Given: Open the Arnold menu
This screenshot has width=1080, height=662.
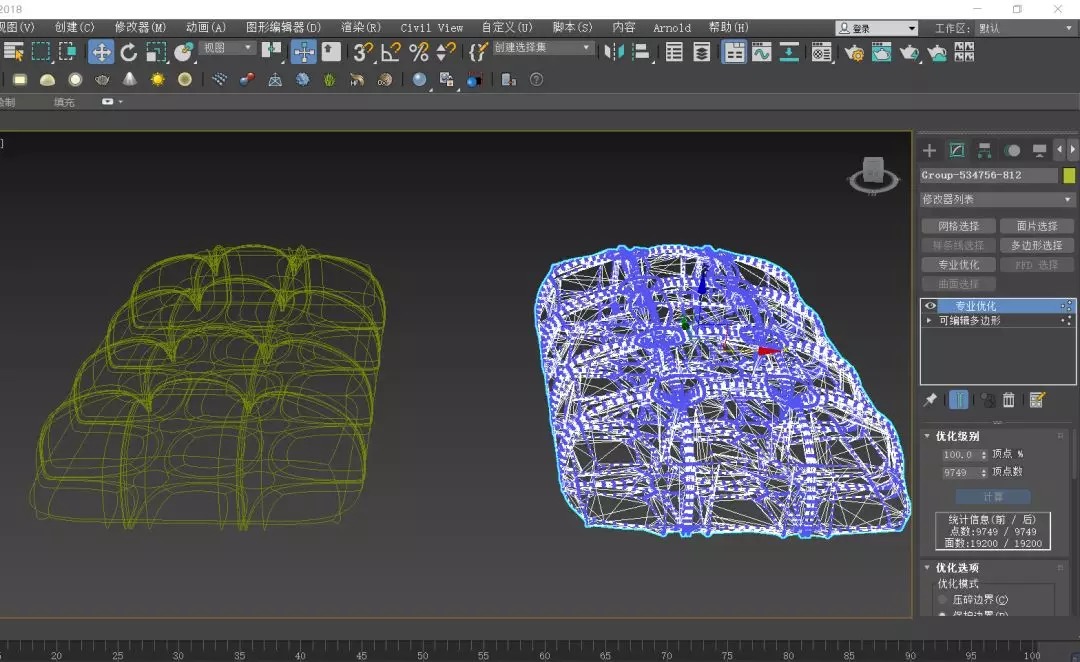Looking at the screenshot, I should [x=671, y=28].
